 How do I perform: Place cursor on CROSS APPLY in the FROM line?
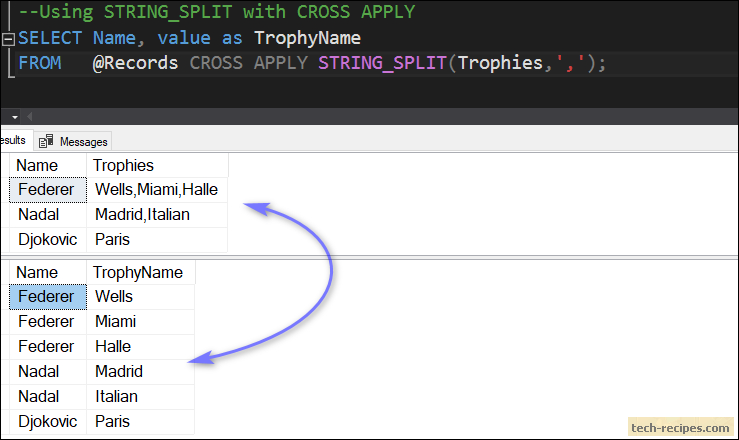(248, 63)
